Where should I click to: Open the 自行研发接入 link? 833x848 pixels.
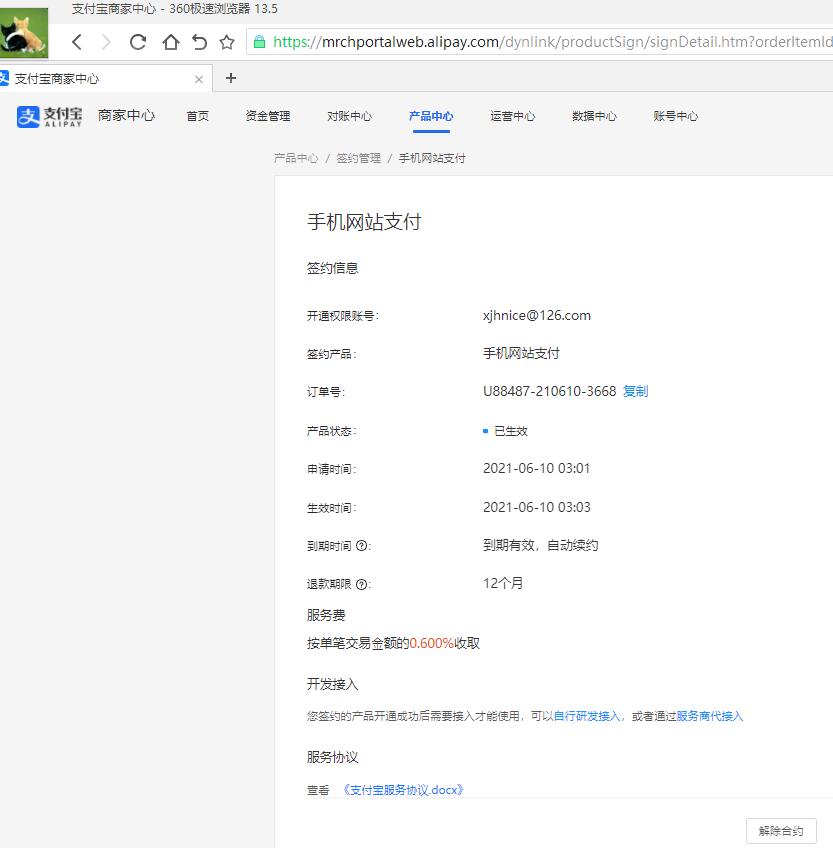tap(587, 716)
